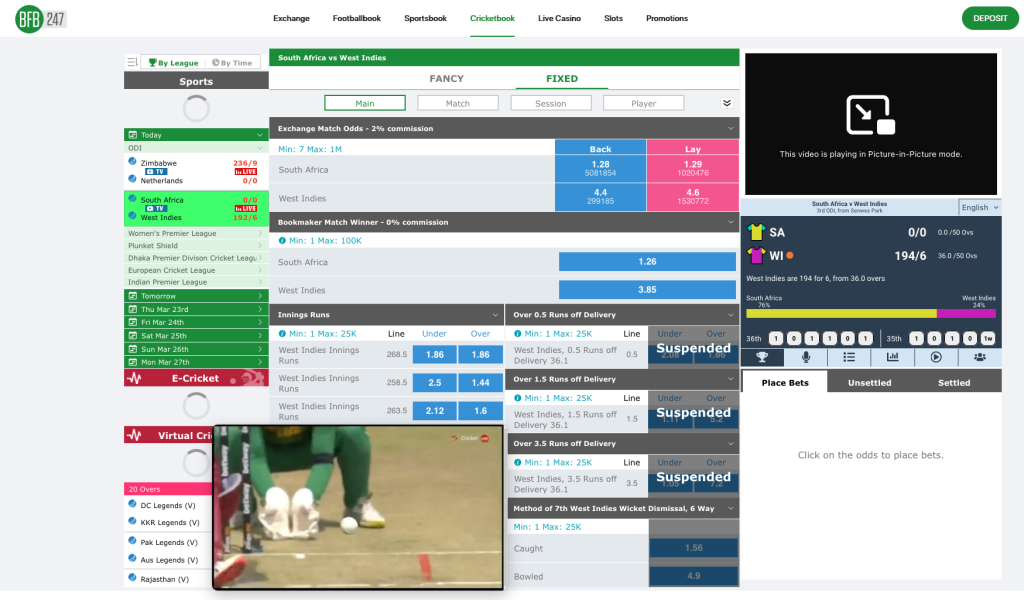The height and width of the screenshot is (600, 1024).
Task: Click the South Africa 76% win probability bar
Action: pos(841,314)
